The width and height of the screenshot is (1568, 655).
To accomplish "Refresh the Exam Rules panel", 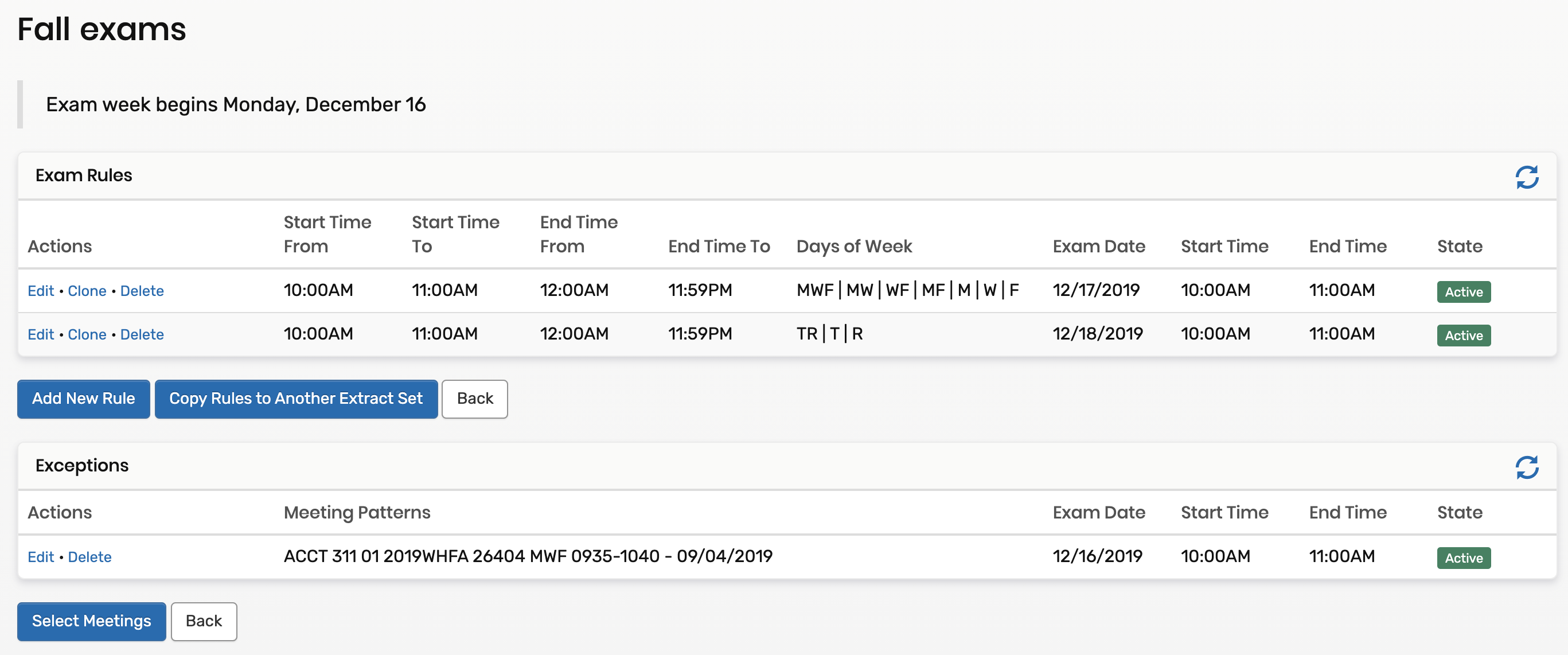I will click(x=1526, y=177).
